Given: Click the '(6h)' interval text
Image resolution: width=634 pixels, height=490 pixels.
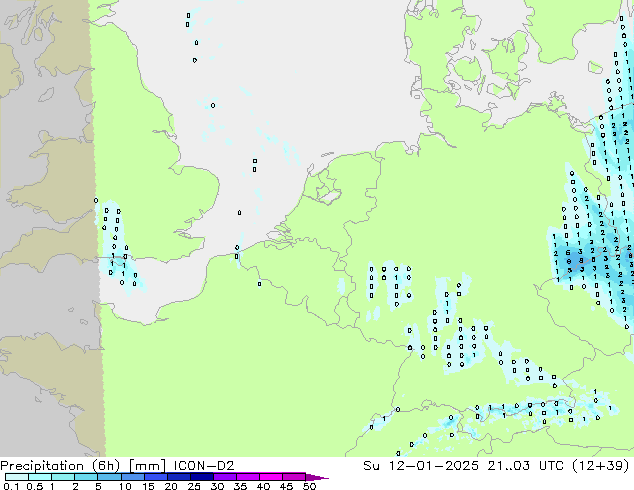Looking at the screenshot, I should 104,466.
